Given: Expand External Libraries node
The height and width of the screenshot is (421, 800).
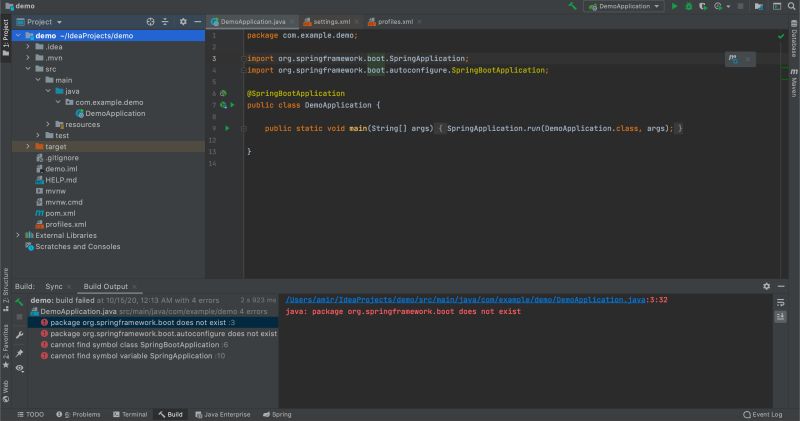Looking at the screenshot, I should click(x=18, y=235).
